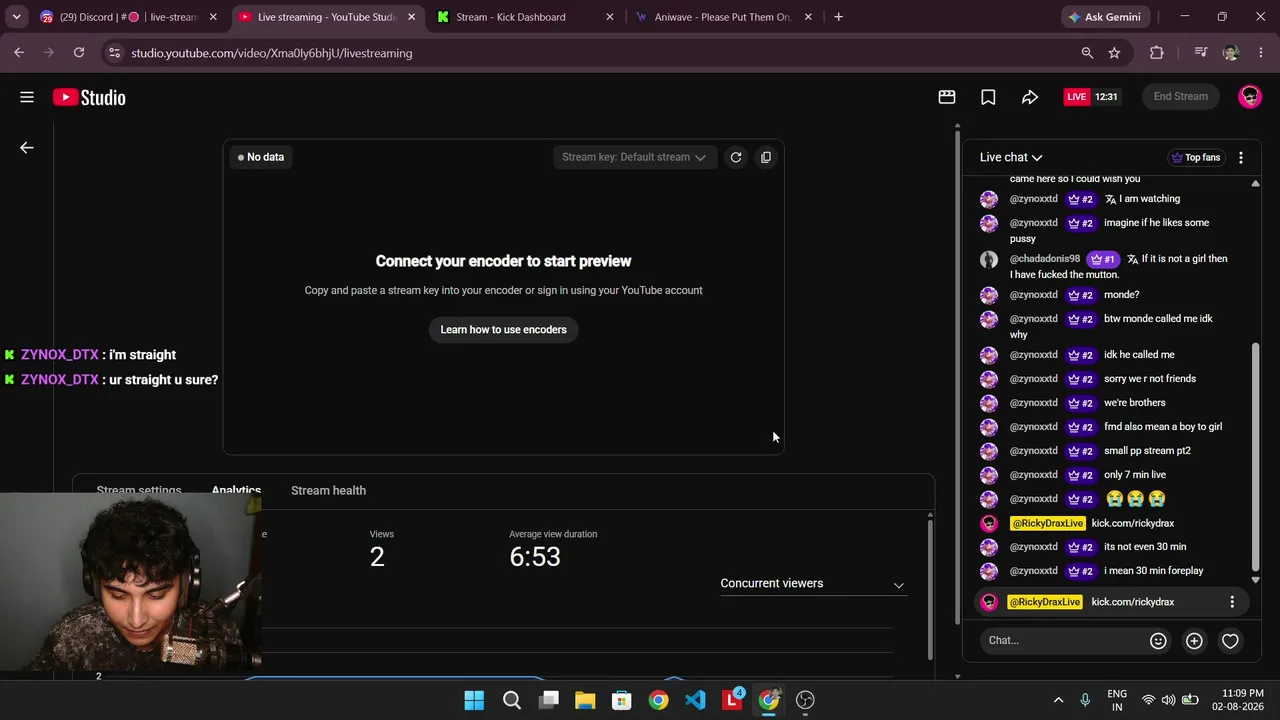This screenshot has width=1280, height=720.
Task: Click the Chat message input field
Action: coord(1065,641)
